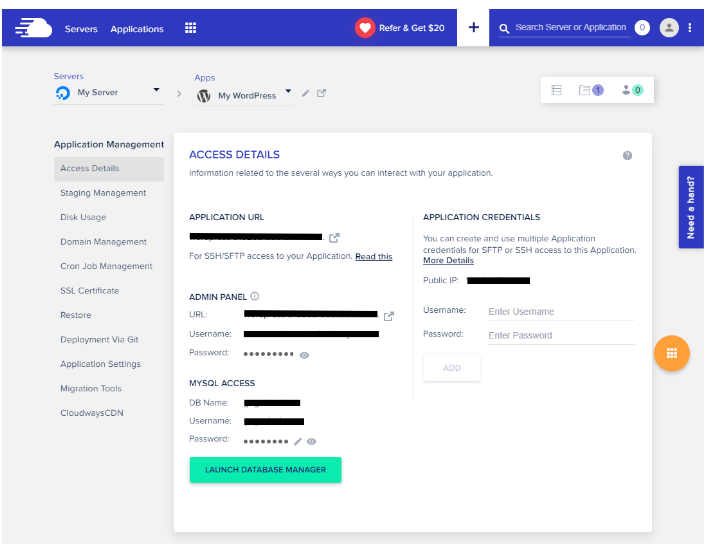Show the Admin Panel password
The height and width of the screenshot is (555, 715).
coord(304,355)
